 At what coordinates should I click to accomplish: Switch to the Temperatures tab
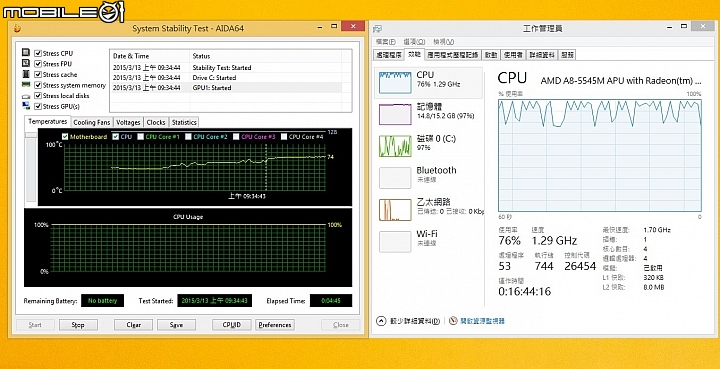48,122
